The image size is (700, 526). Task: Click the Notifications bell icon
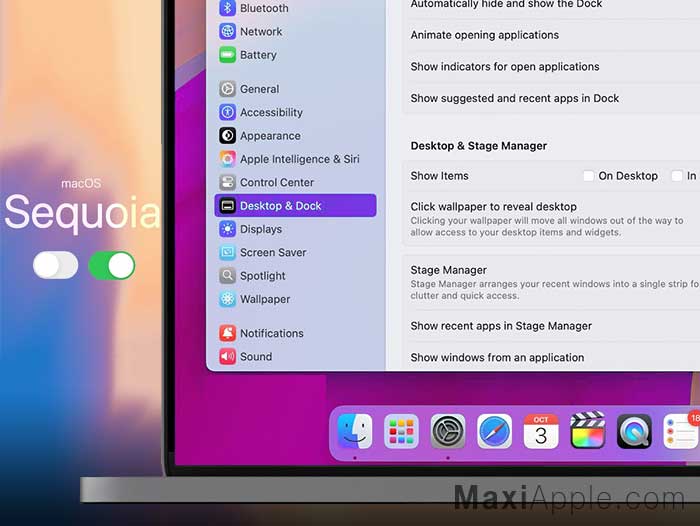pyautogui.click(x=227, y=333)
